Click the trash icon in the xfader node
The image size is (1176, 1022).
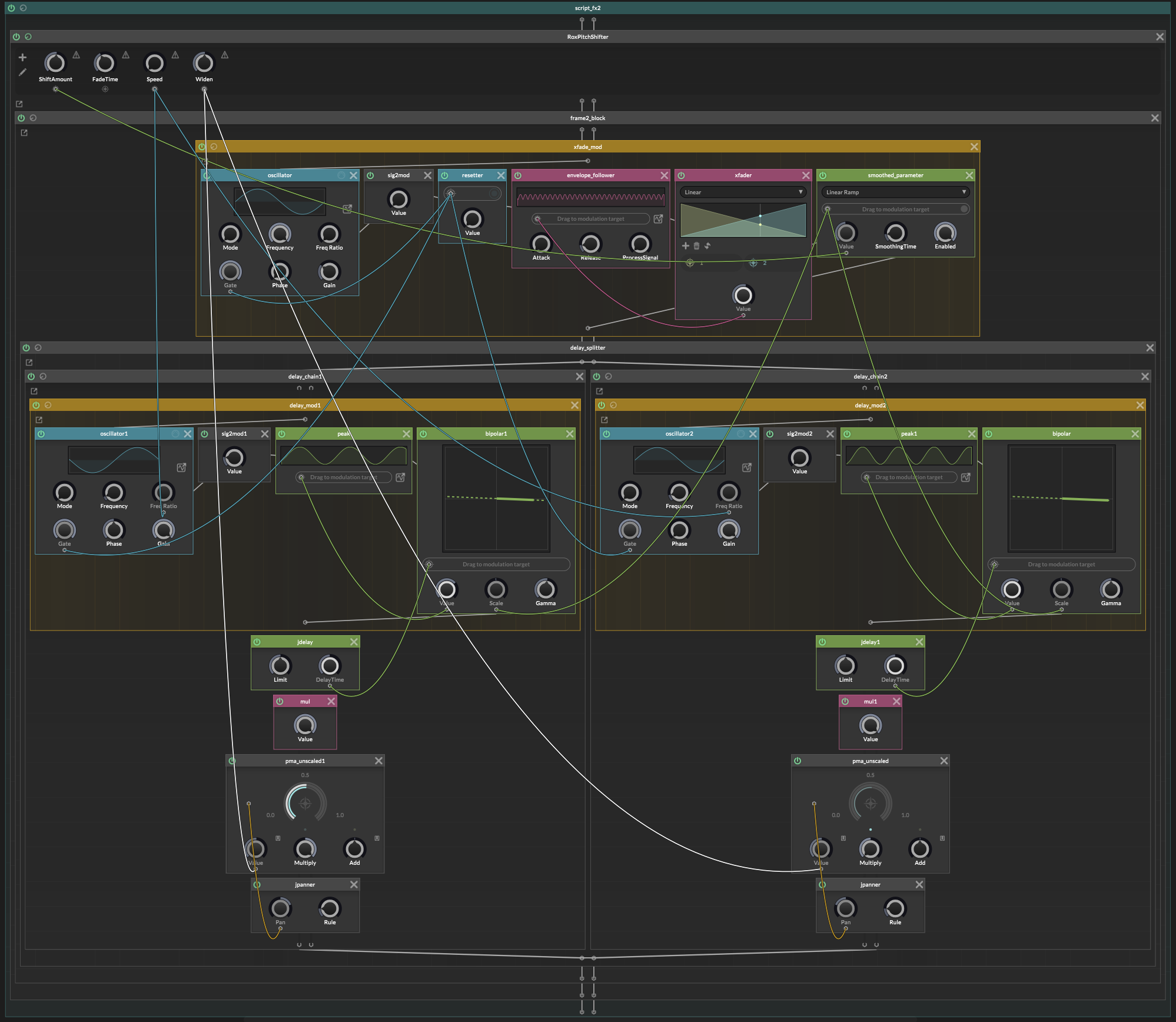click(x=696, y=246)
